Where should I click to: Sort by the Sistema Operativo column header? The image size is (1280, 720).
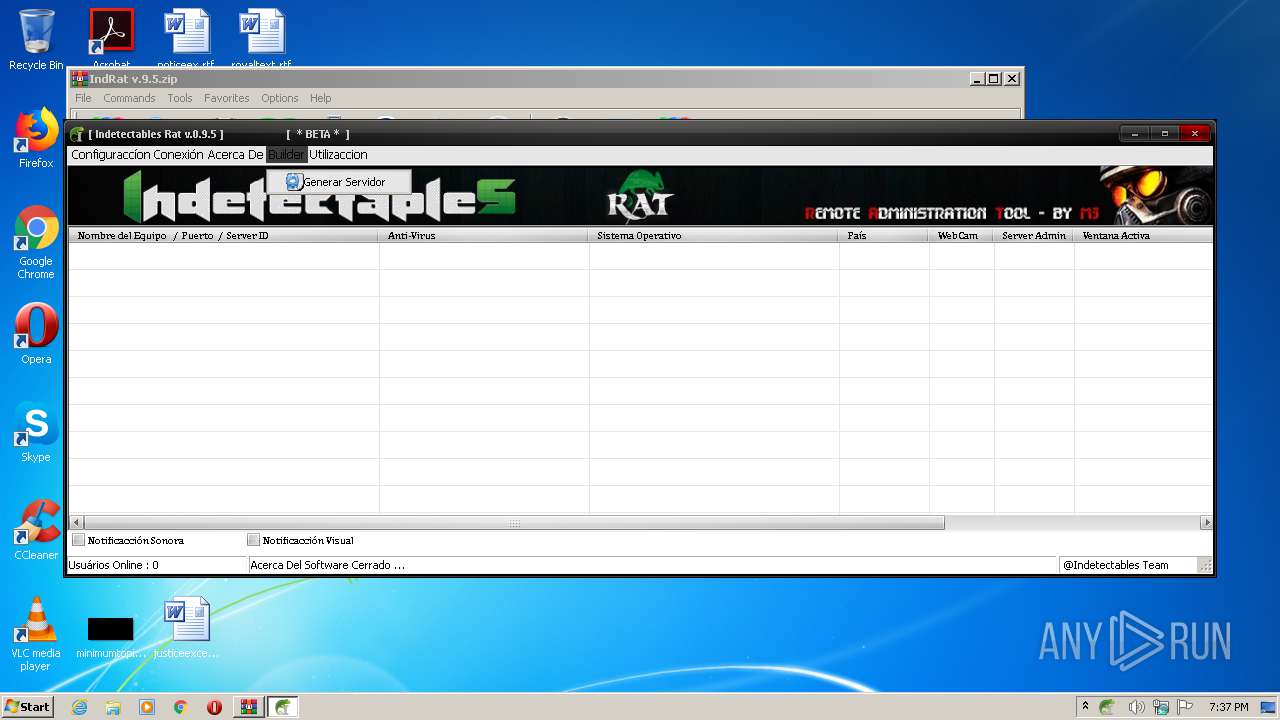714,236
